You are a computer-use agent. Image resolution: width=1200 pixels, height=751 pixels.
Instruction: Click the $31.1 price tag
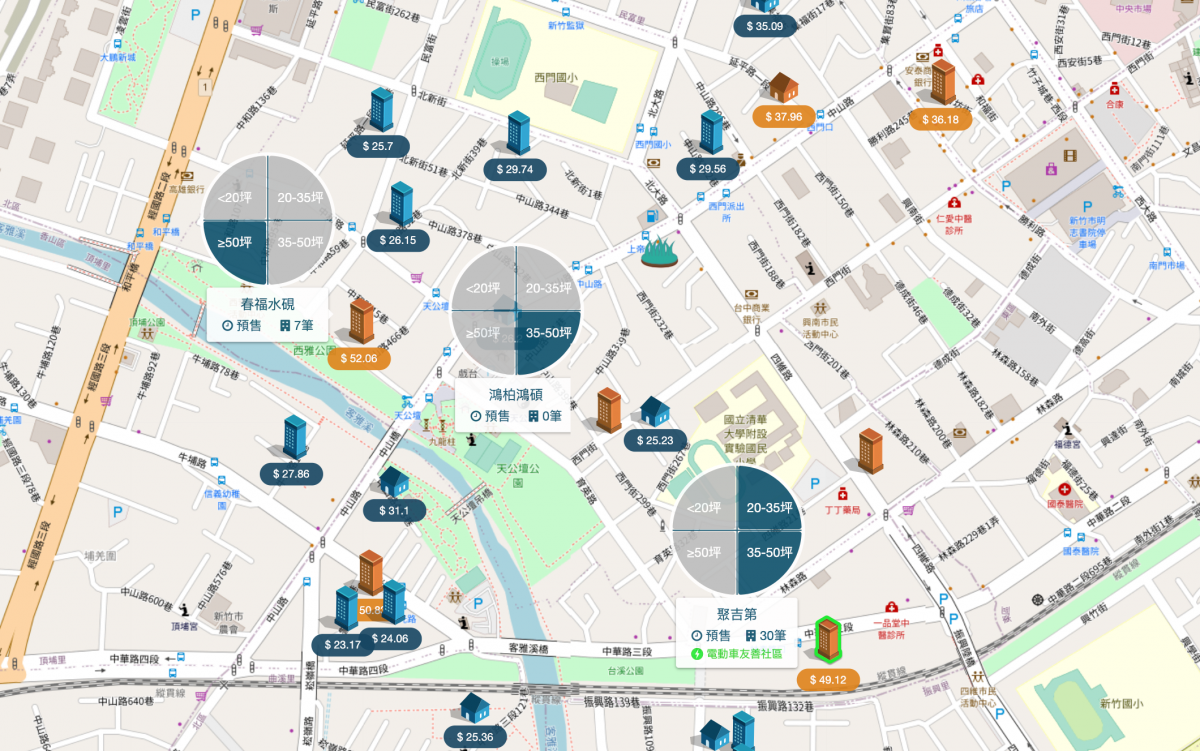click(x=394, y=511)
